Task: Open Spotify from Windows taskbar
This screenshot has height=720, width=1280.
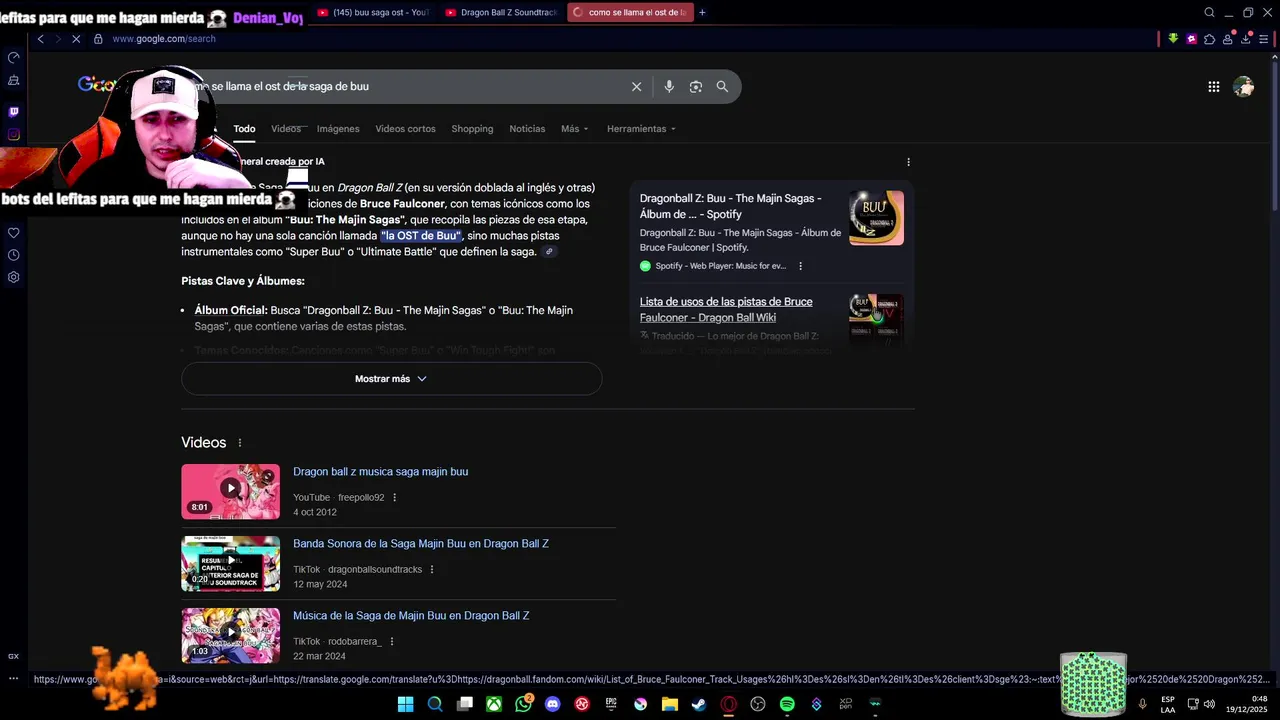Action: pyautogui.click(x=787, y=704)
